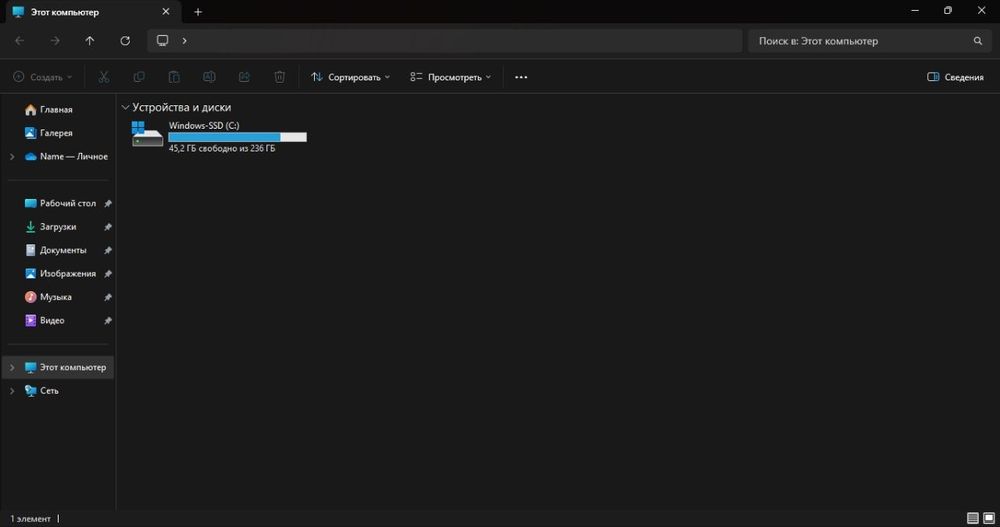The image size is (1000, 527).
Task: Switch to large thumbnails view in status bar
Action: tap(989, 518)
